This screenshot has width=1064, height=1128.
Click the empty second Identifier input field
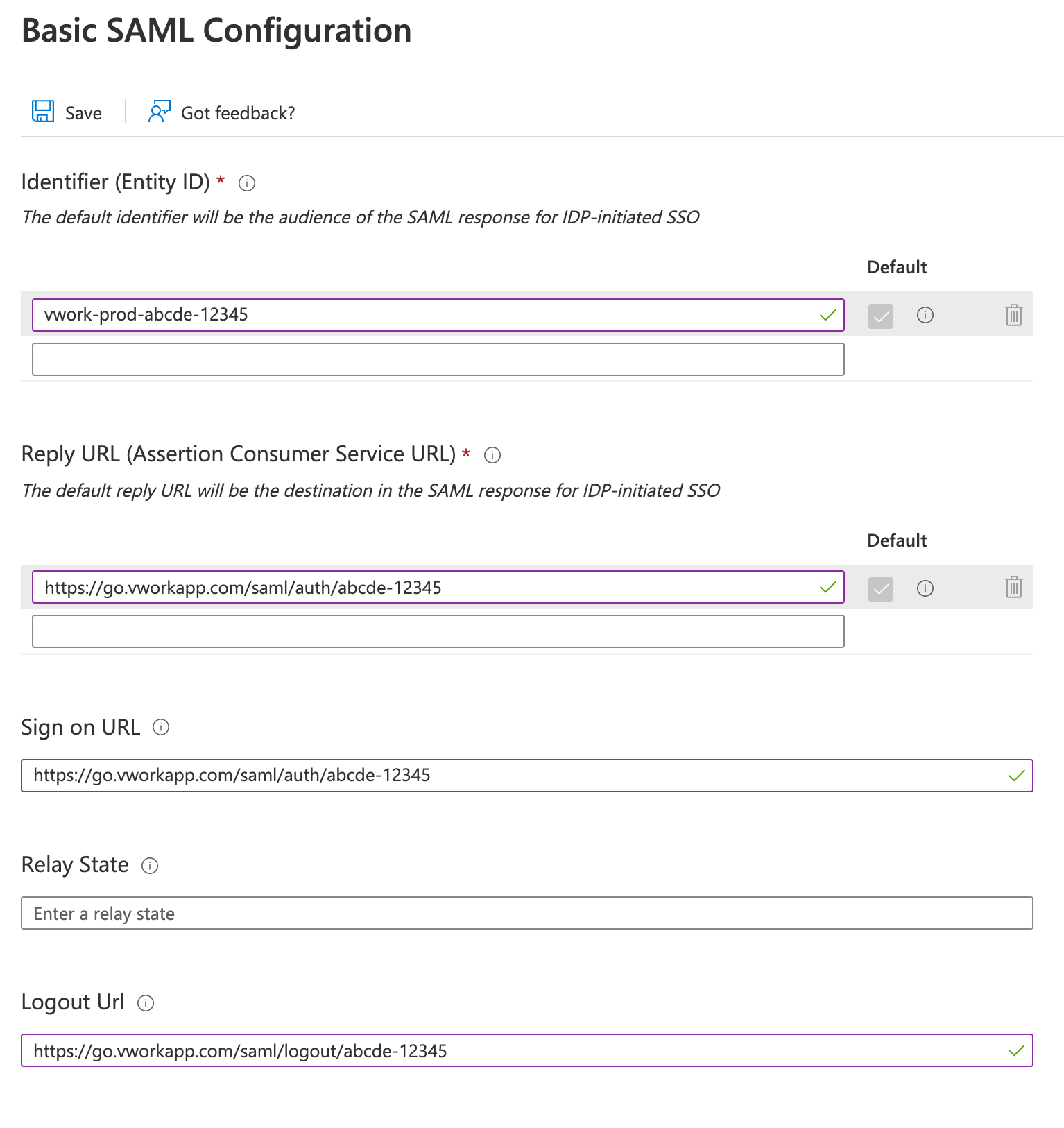pos(438,359)
